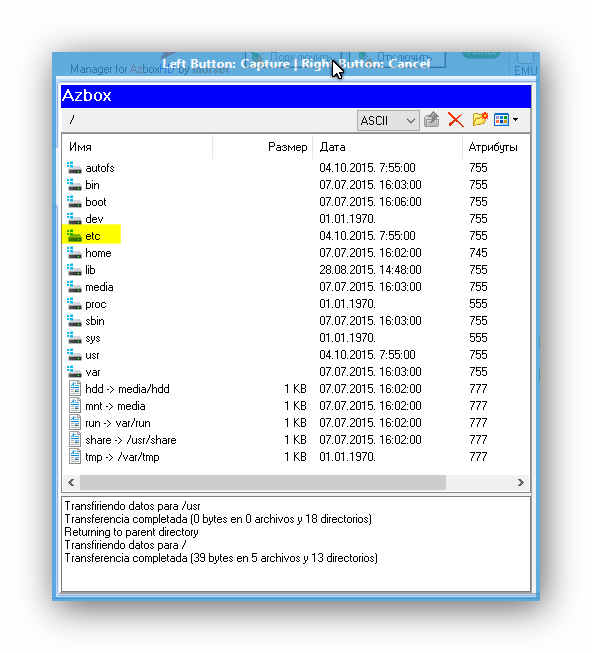Click the 777 attribute of tmp link
Screen dimensions: 592x653
478,457
